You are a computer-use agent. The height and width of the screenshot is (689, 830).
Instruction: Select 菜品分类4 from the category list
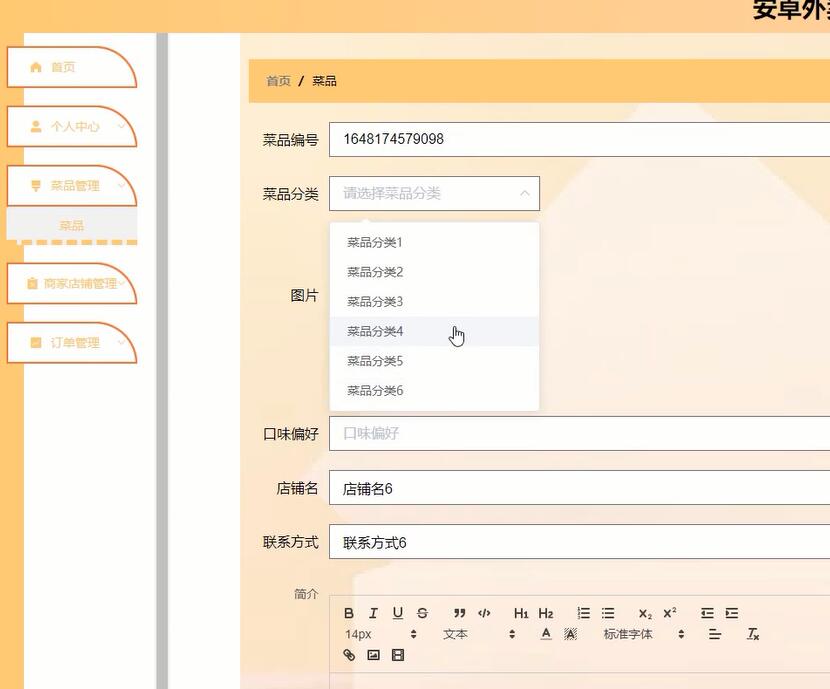point(374,331)
